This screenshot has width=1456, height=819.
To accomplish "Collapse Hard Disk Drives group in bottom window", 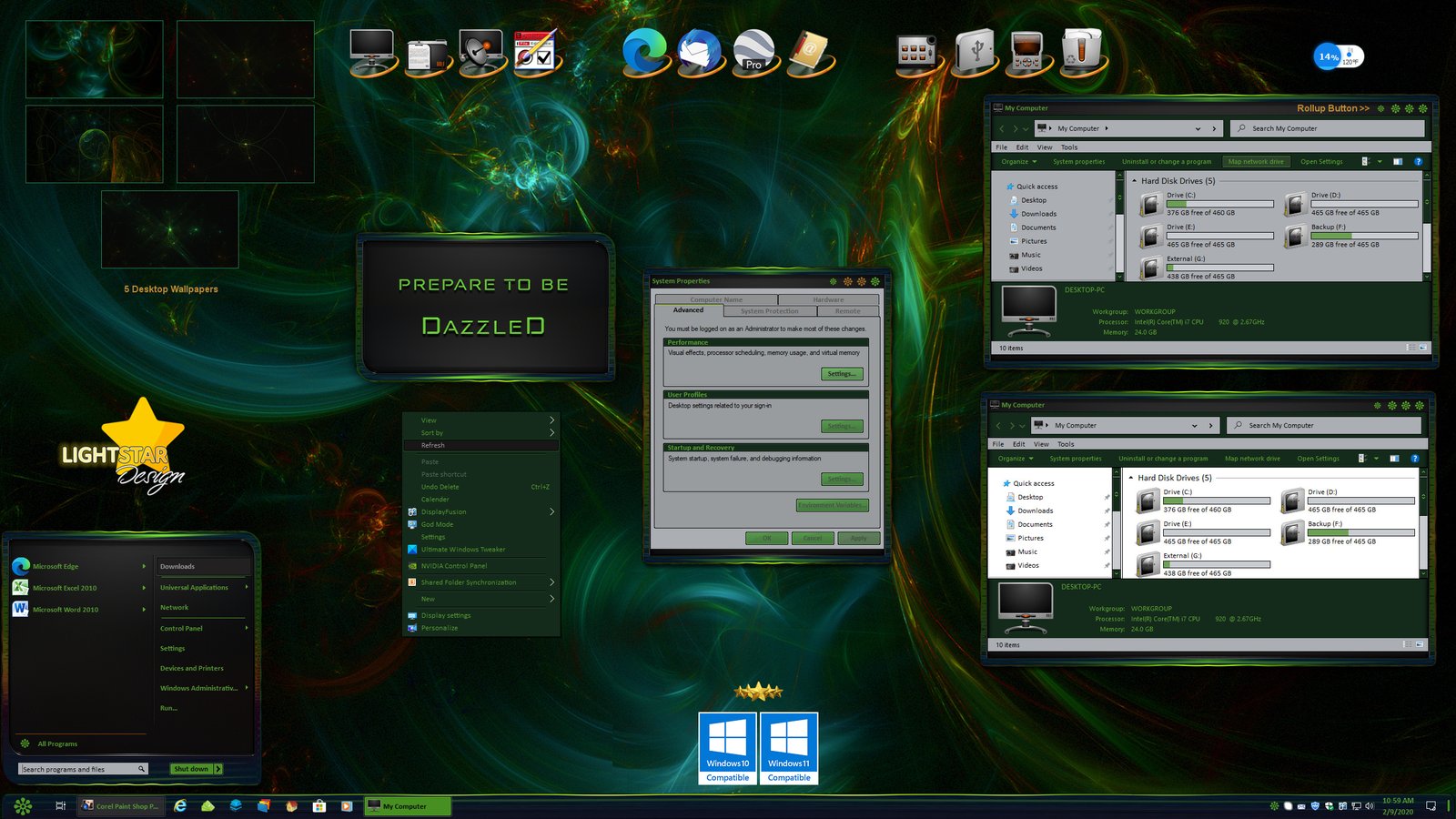I will (x=1131, y=477).
